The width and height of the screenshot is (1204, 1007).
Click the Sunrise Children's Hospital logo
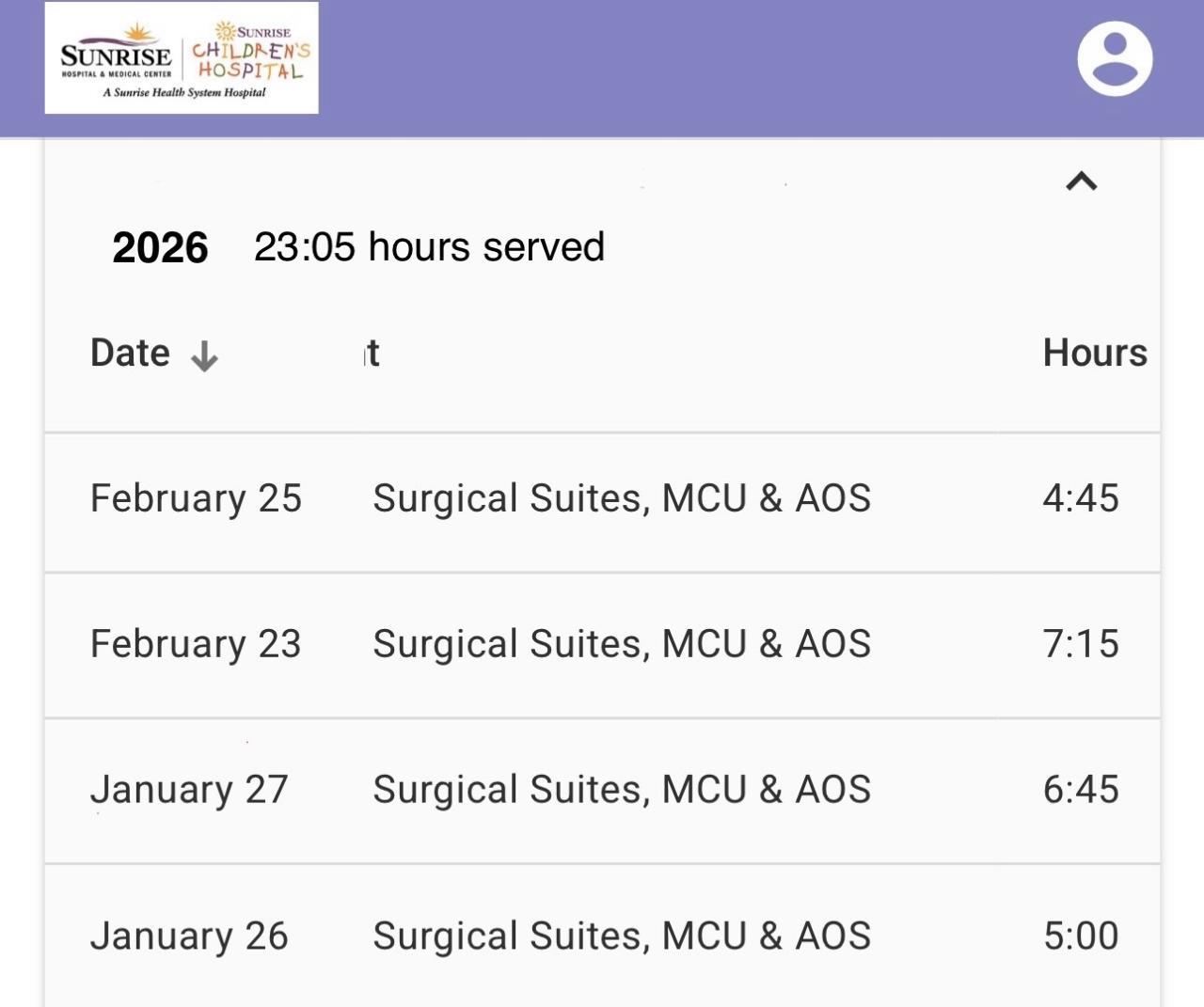pos(182,58)
